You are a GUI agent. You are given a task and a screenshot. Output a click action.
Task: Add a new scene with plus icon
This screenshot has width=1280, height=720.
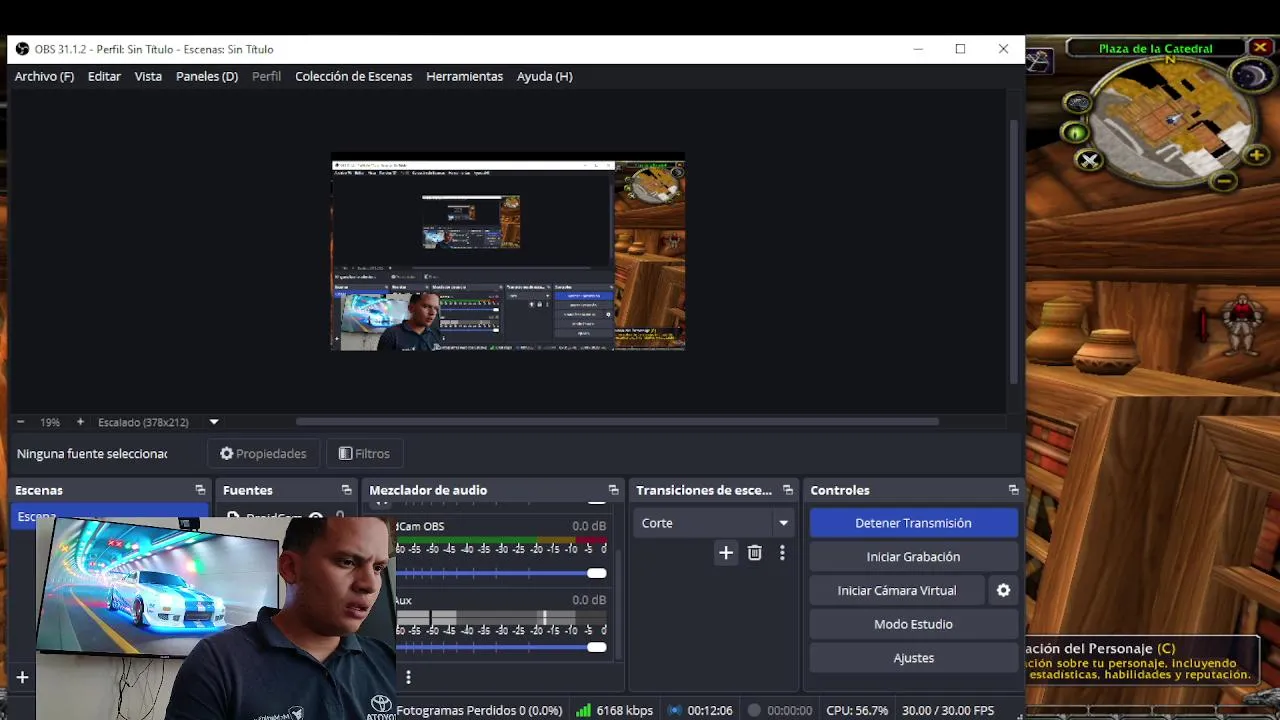22,677
